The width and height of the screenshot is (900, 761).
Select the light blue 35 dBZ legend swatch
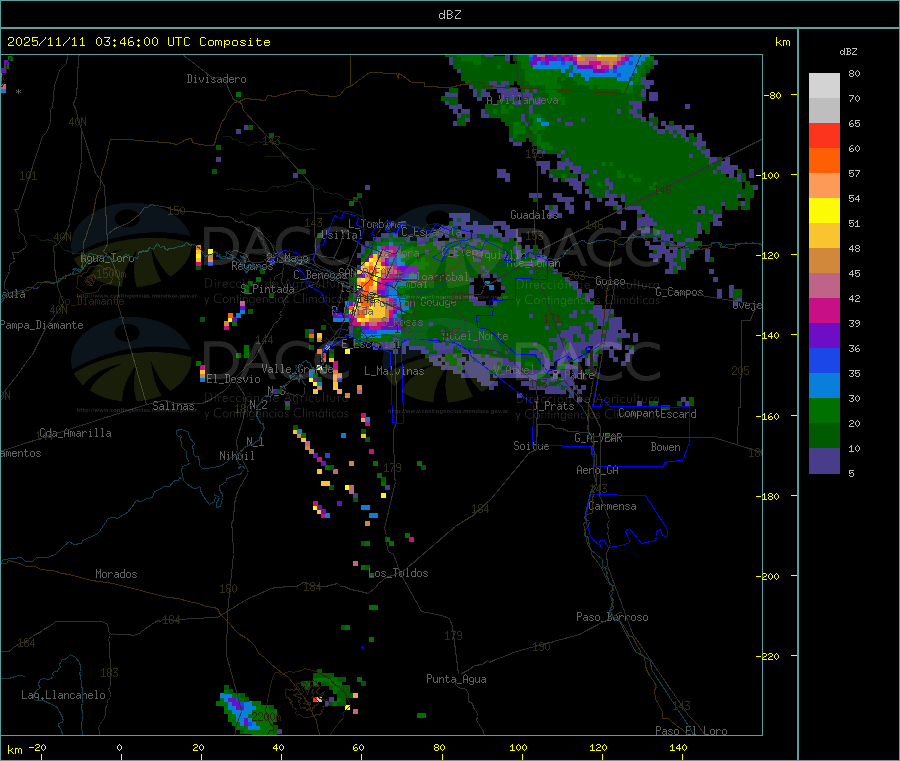click(x=824, y=386)
